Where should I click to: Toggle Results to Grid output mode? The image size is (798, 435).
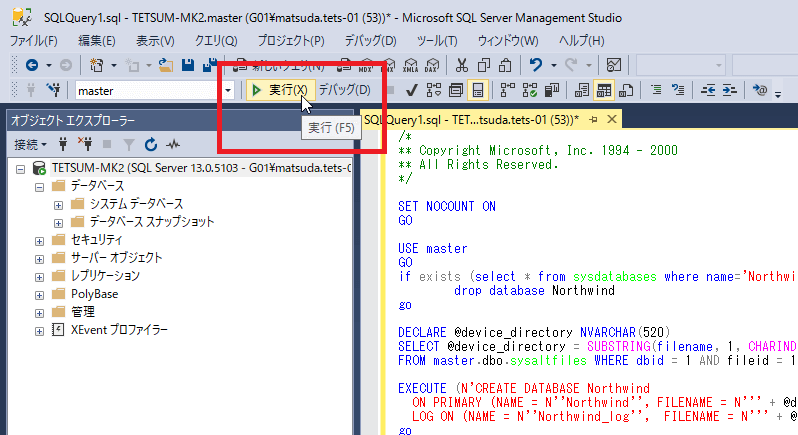604,90
